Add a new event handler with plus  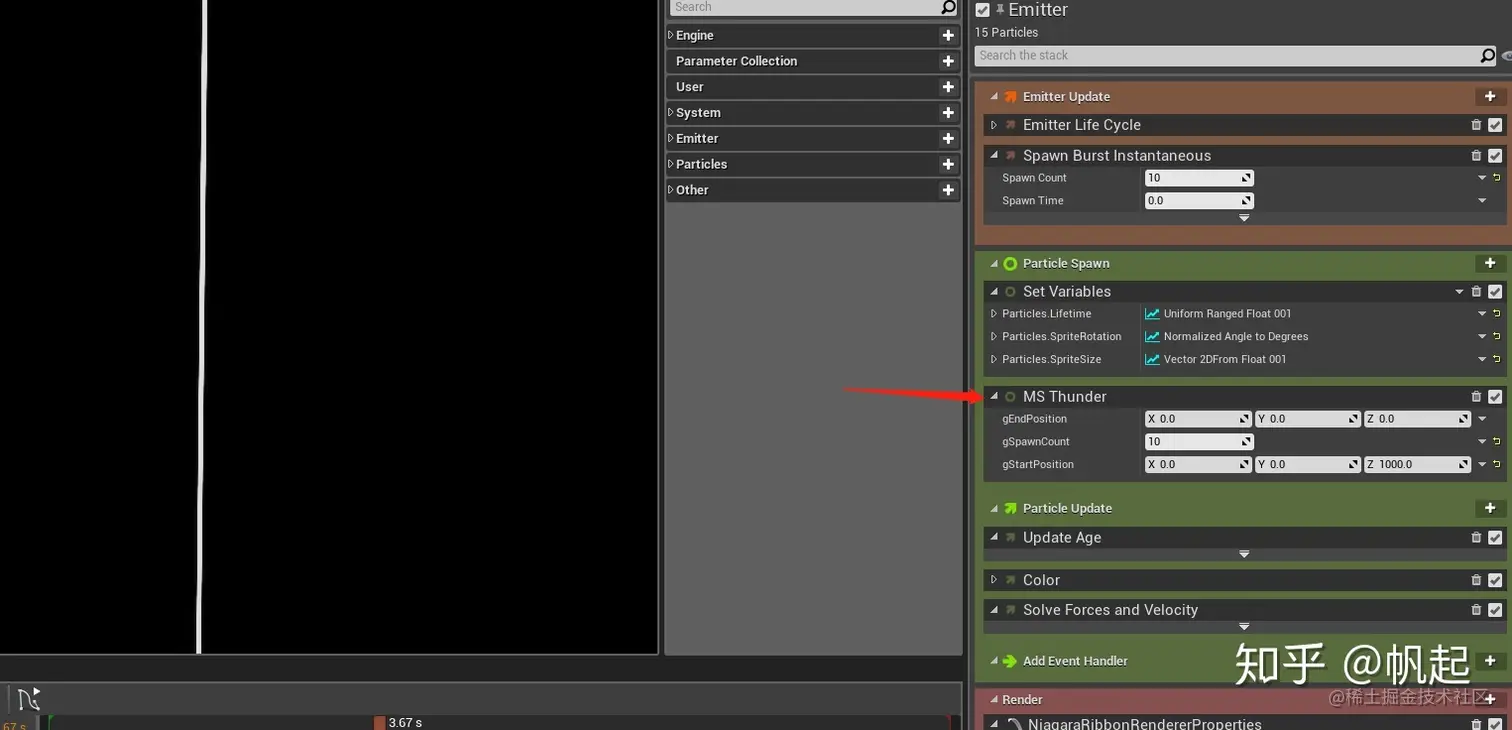pyautogui.click(x=1490, y=661)
